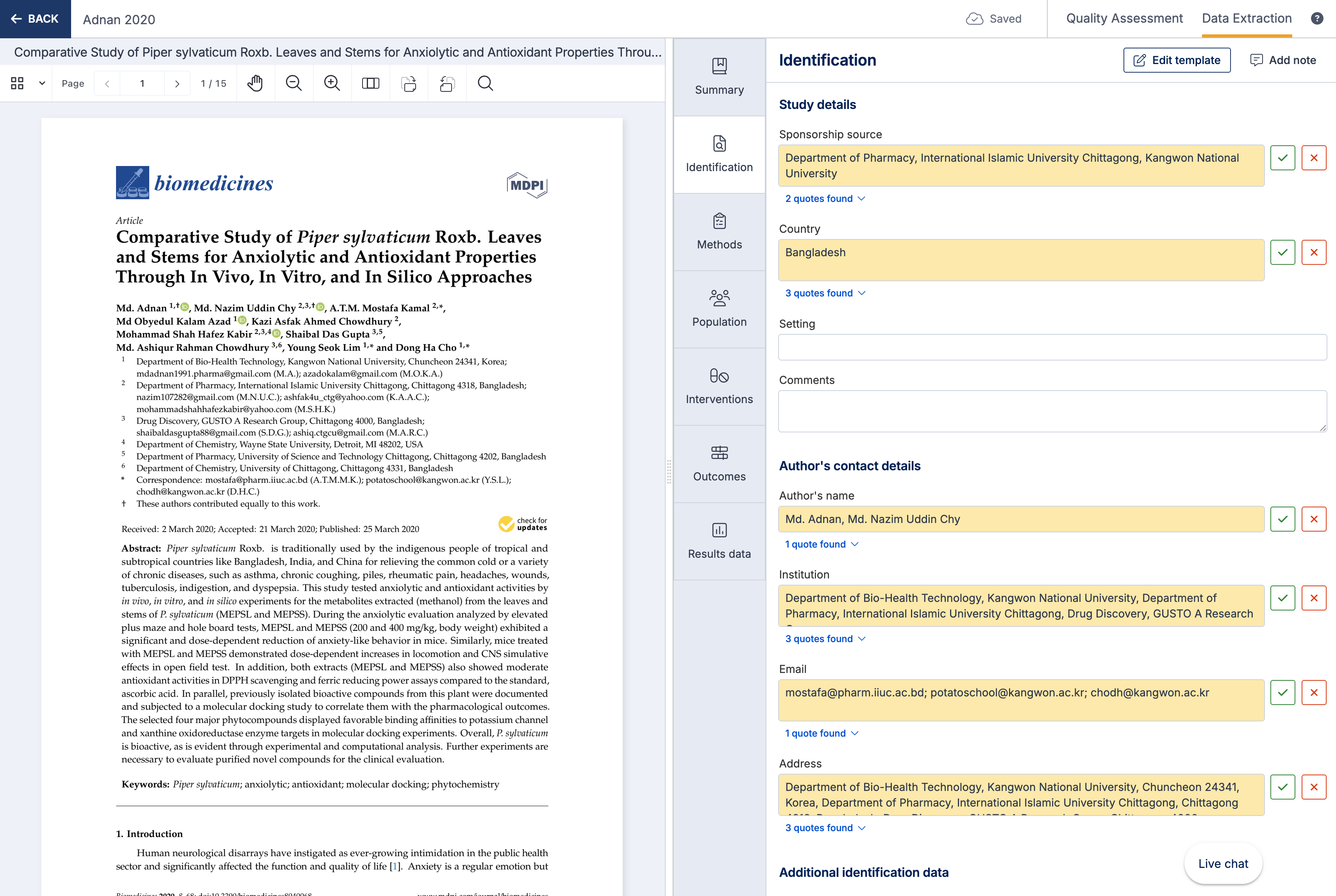Click the Comments text area

pyautogui.click(x=1052, y=411)
